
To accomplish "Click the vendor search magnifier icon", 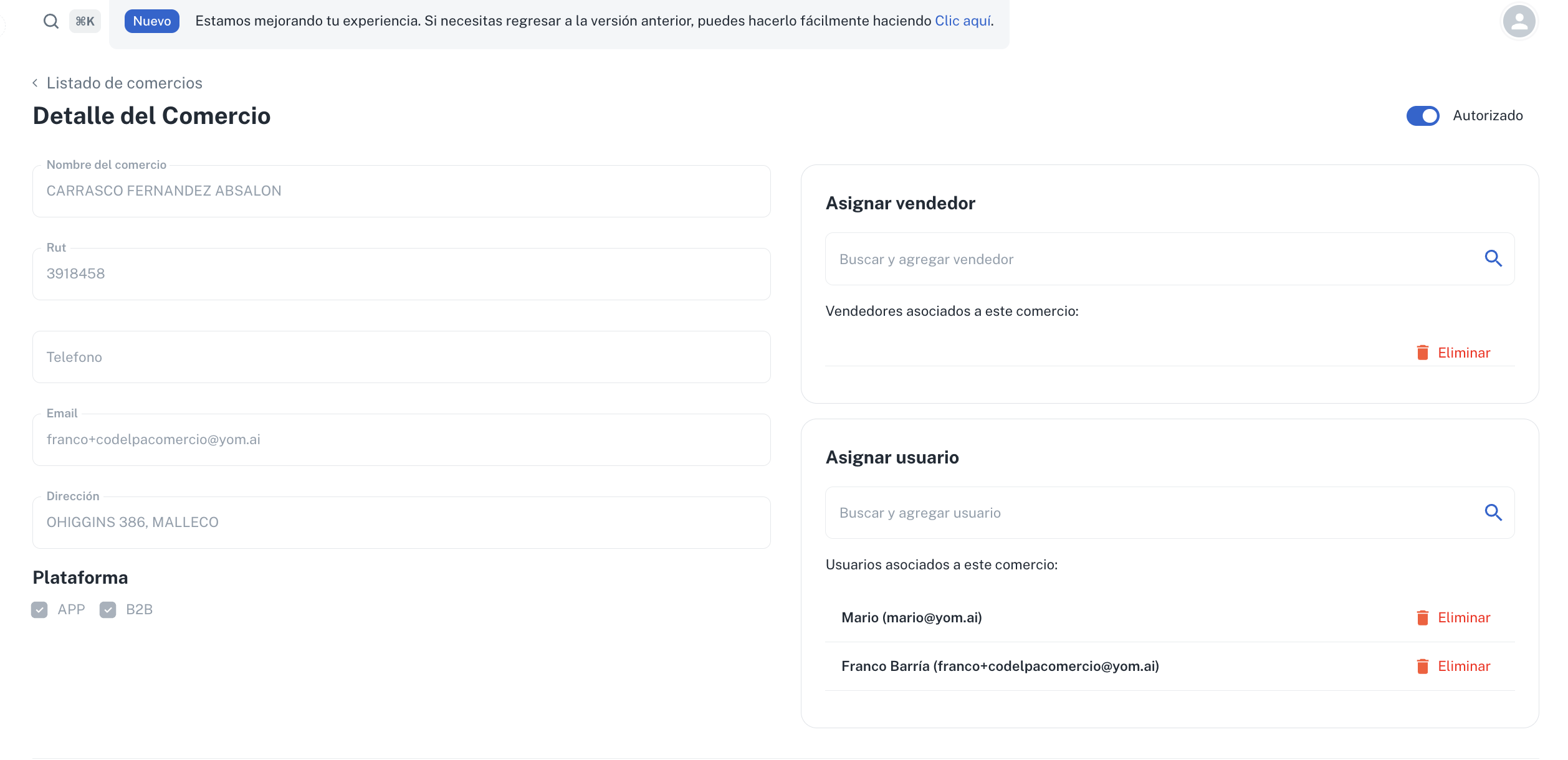I will pyautogui.click(x=1493, y=259).
